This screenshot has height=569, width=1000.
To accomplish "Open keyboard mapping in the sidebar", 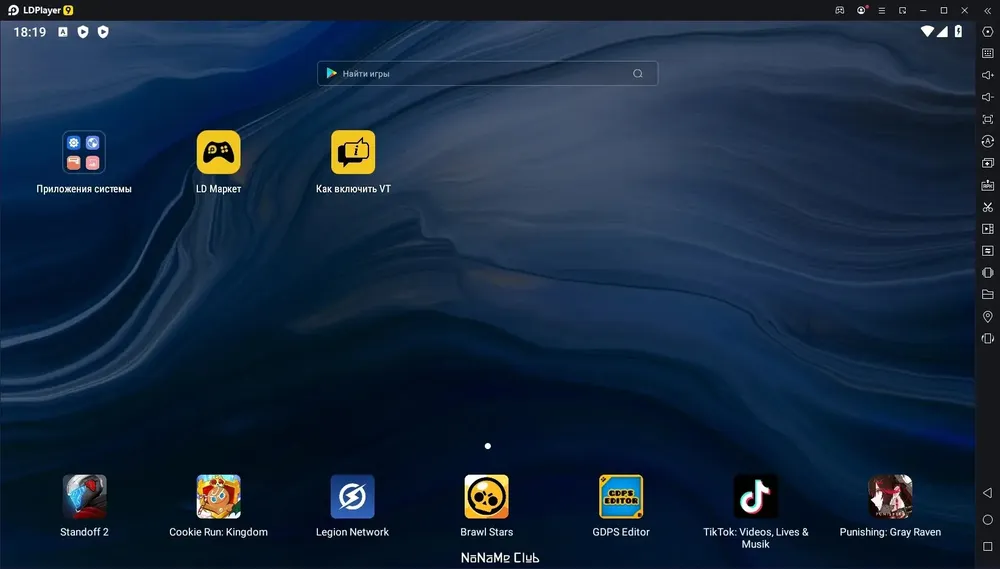I will click(987, 54).
